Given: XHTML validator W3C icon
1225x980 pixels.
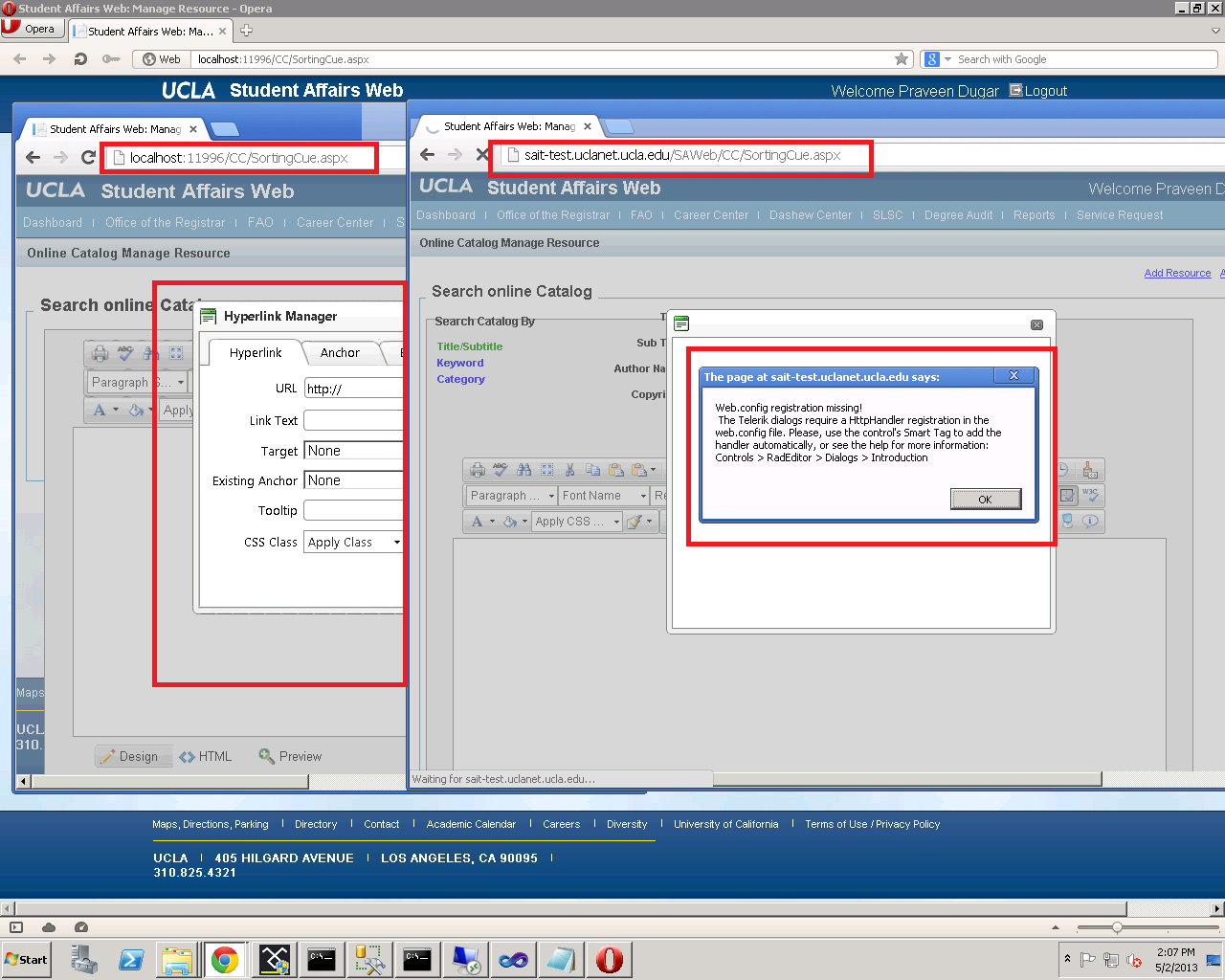Looking at the screenshot, I should (1090, 495).
